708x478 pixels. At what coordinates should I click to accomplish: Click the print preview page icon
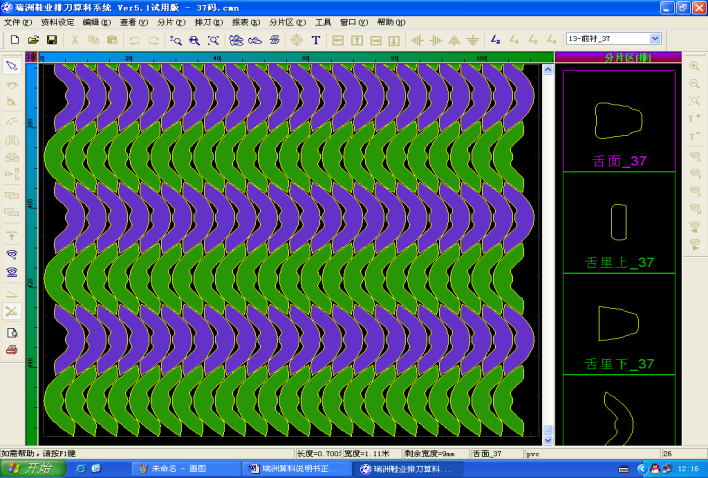click(x=12, y=333)
